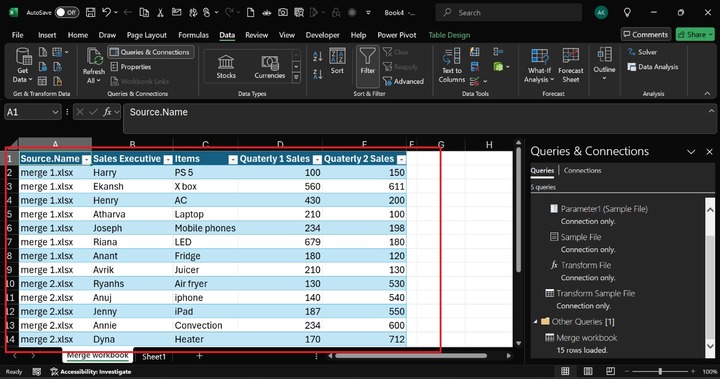Screen dimensions: 720x379
Task: Click the Flash Fill icon
Action: pos(475,52)
